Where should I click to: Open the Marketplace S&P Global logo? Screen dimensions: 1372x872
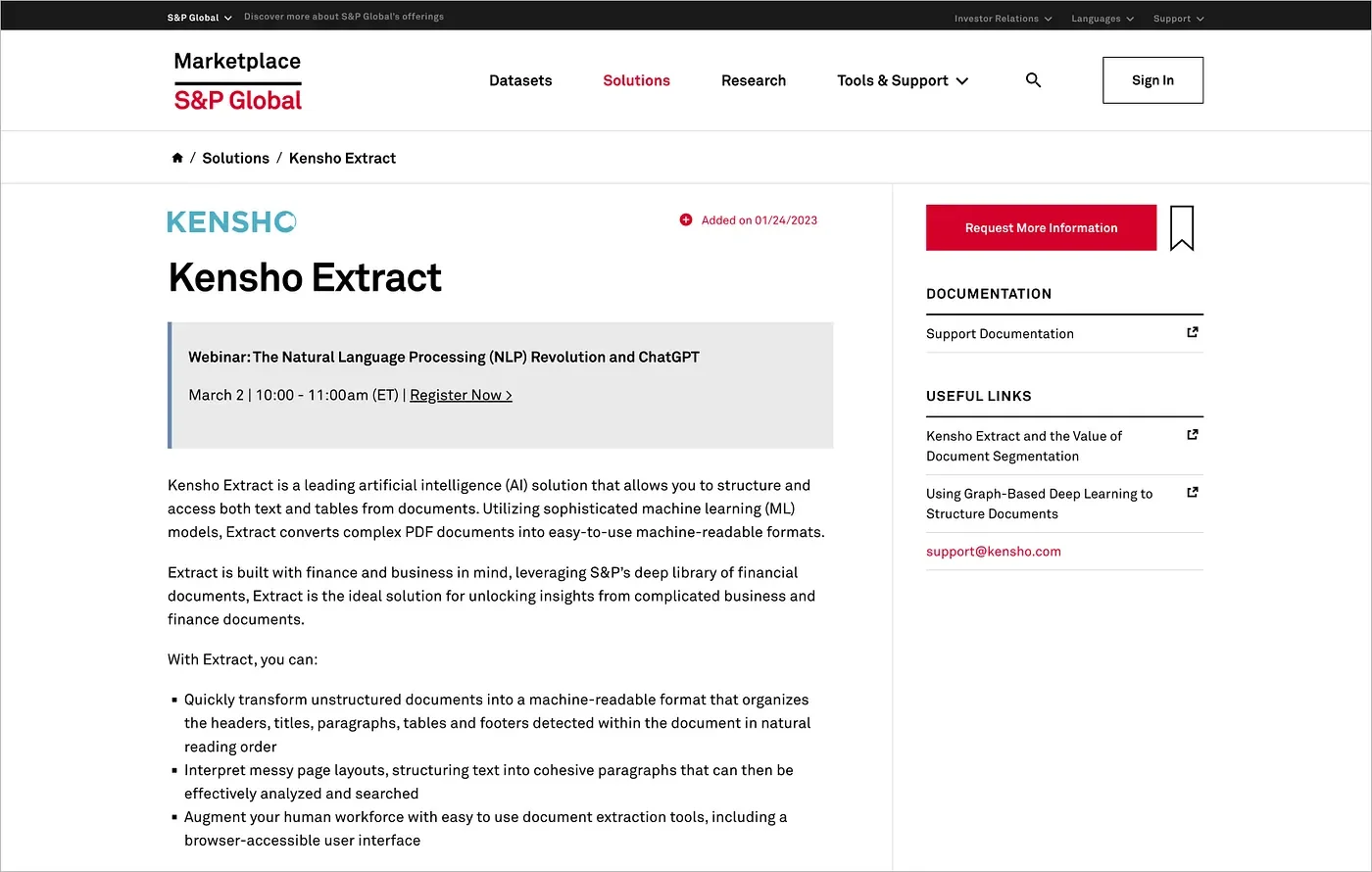pos(238,80)
